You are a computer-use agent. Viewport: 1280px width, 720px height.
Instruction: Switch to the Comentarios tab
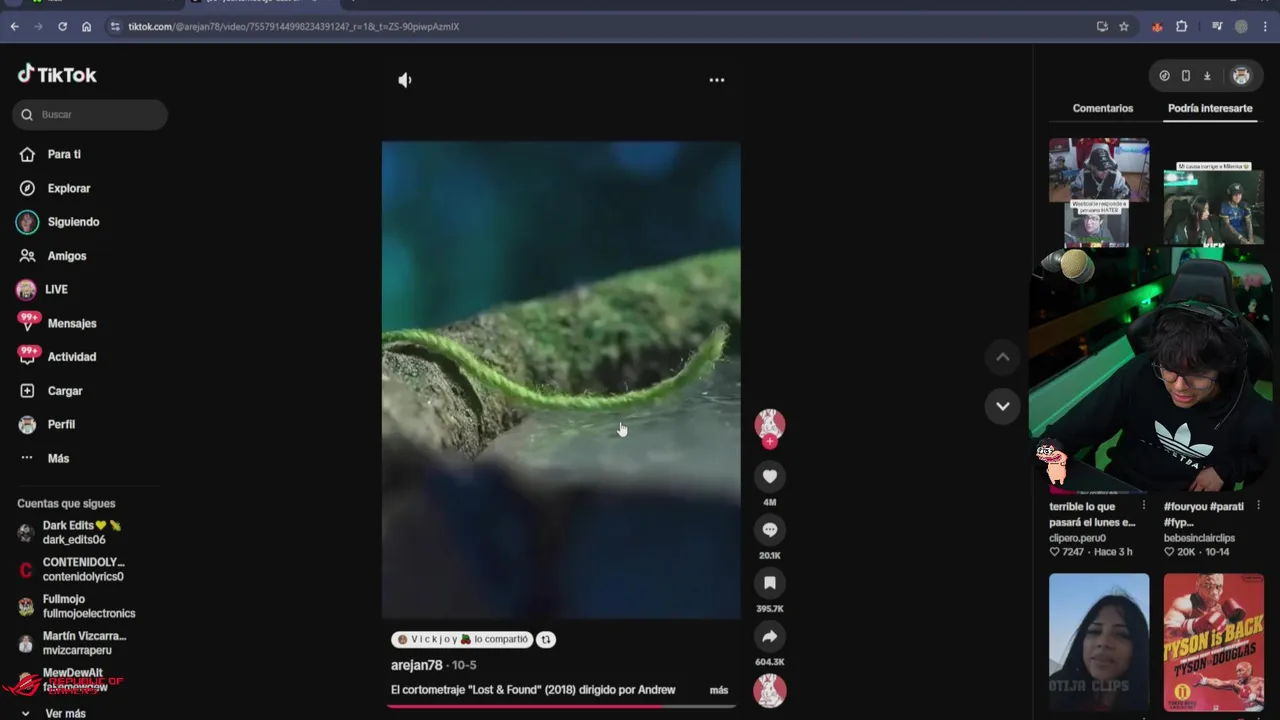1103,108
